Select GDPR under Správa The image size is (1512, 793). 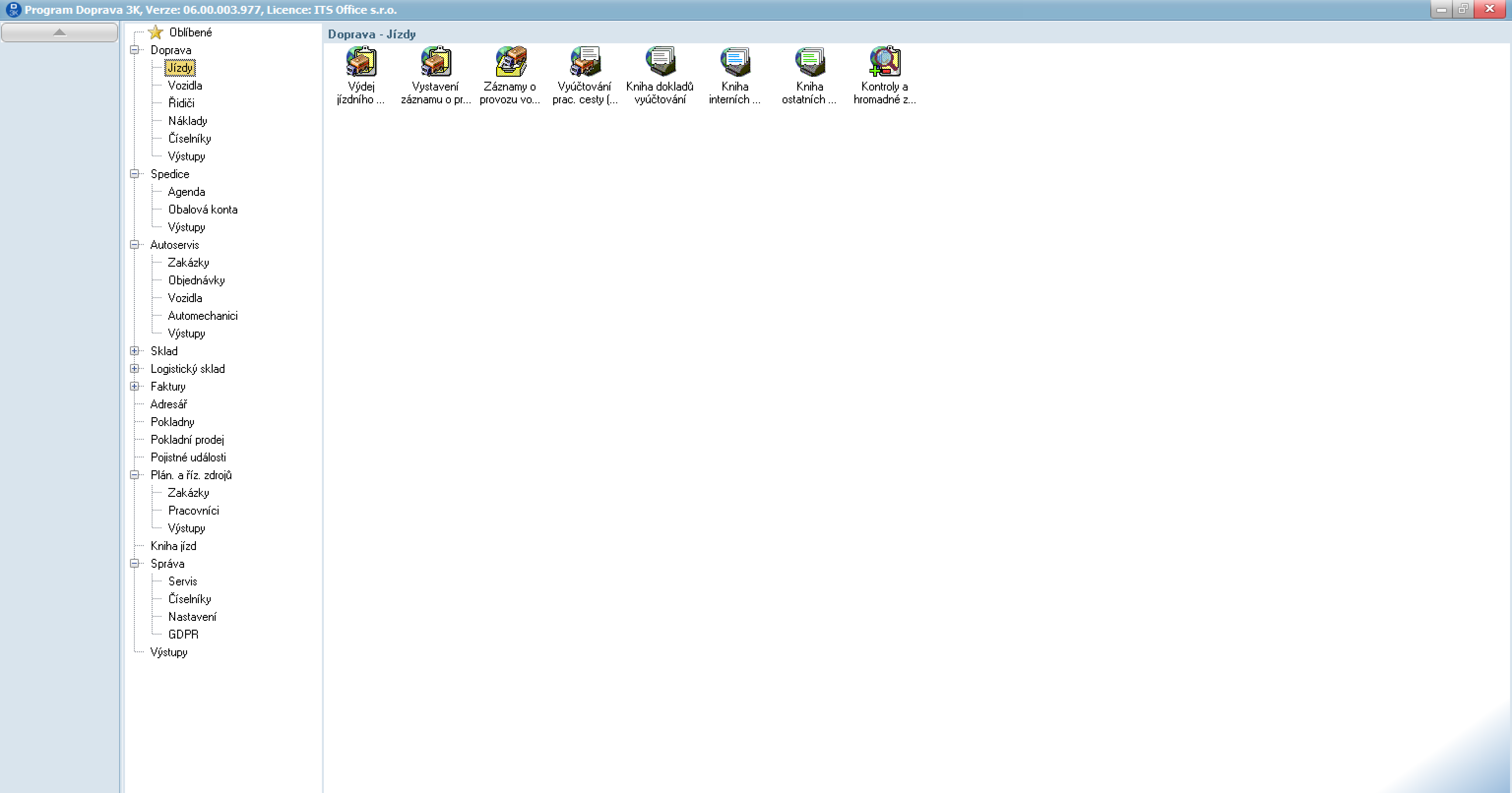(x=183, y=634)
